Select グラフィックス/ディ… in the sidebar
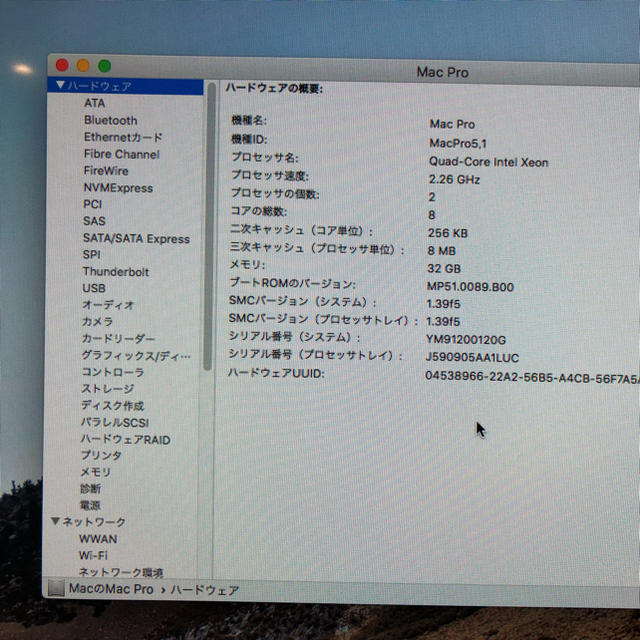The image size is (640, 640). [x=136, y=356]
